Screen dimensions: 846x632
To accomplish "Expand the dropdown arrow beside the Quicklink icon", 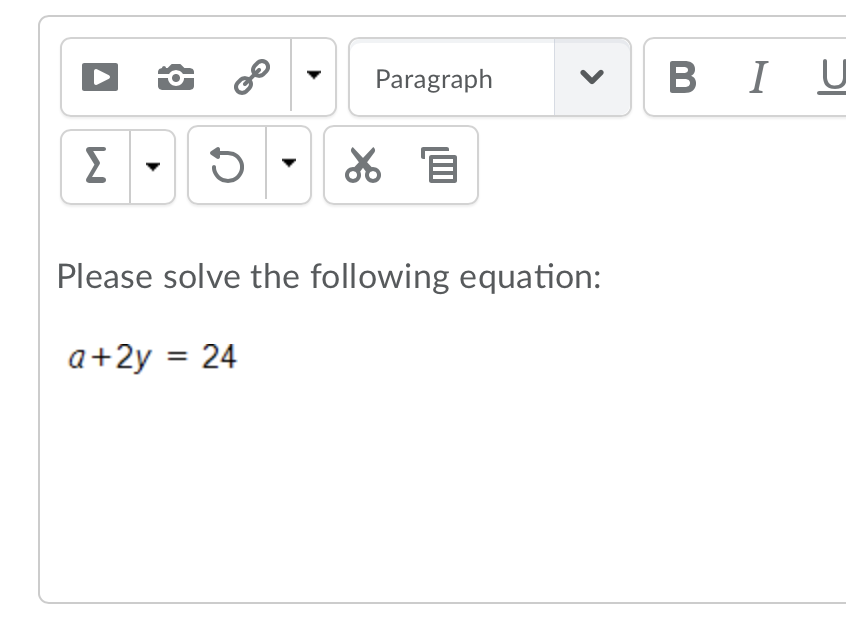I will click(x=314, y=77).
